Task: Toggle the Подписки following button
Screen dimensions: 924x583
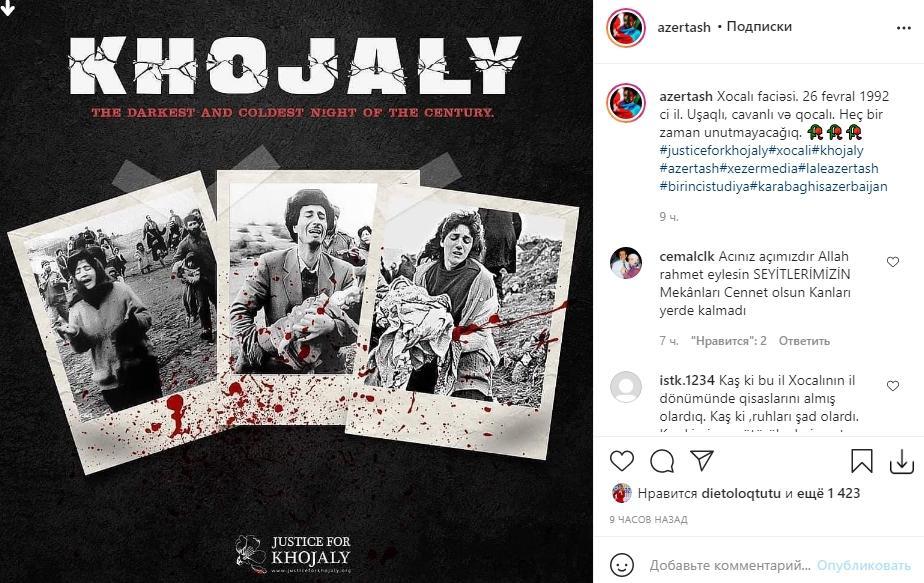Action: pyautogui.click(x=759, y=27)
